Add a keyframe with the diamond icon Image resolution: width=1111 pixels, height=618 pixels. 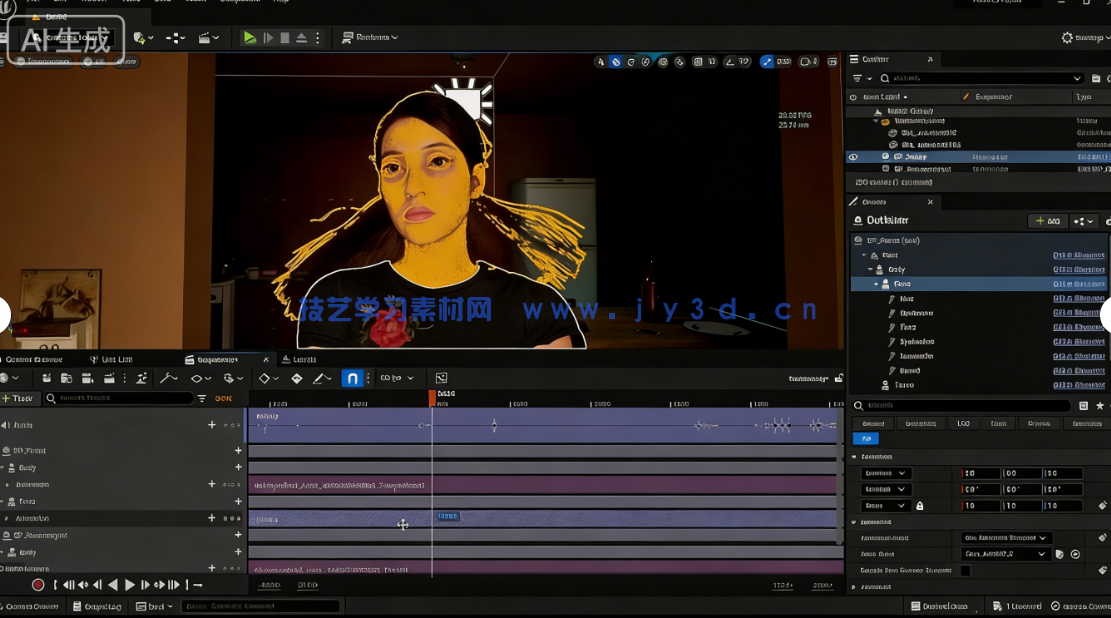click(x=296, y=378)
